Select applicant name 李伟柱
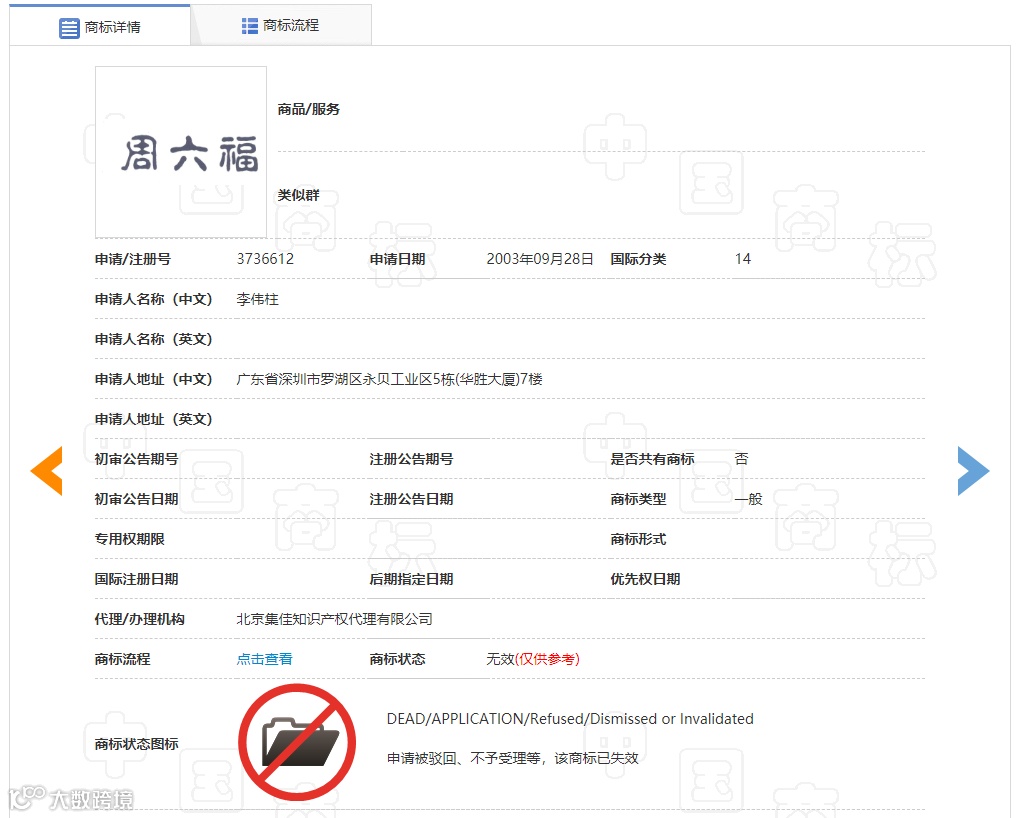 (x=257, y=299)
